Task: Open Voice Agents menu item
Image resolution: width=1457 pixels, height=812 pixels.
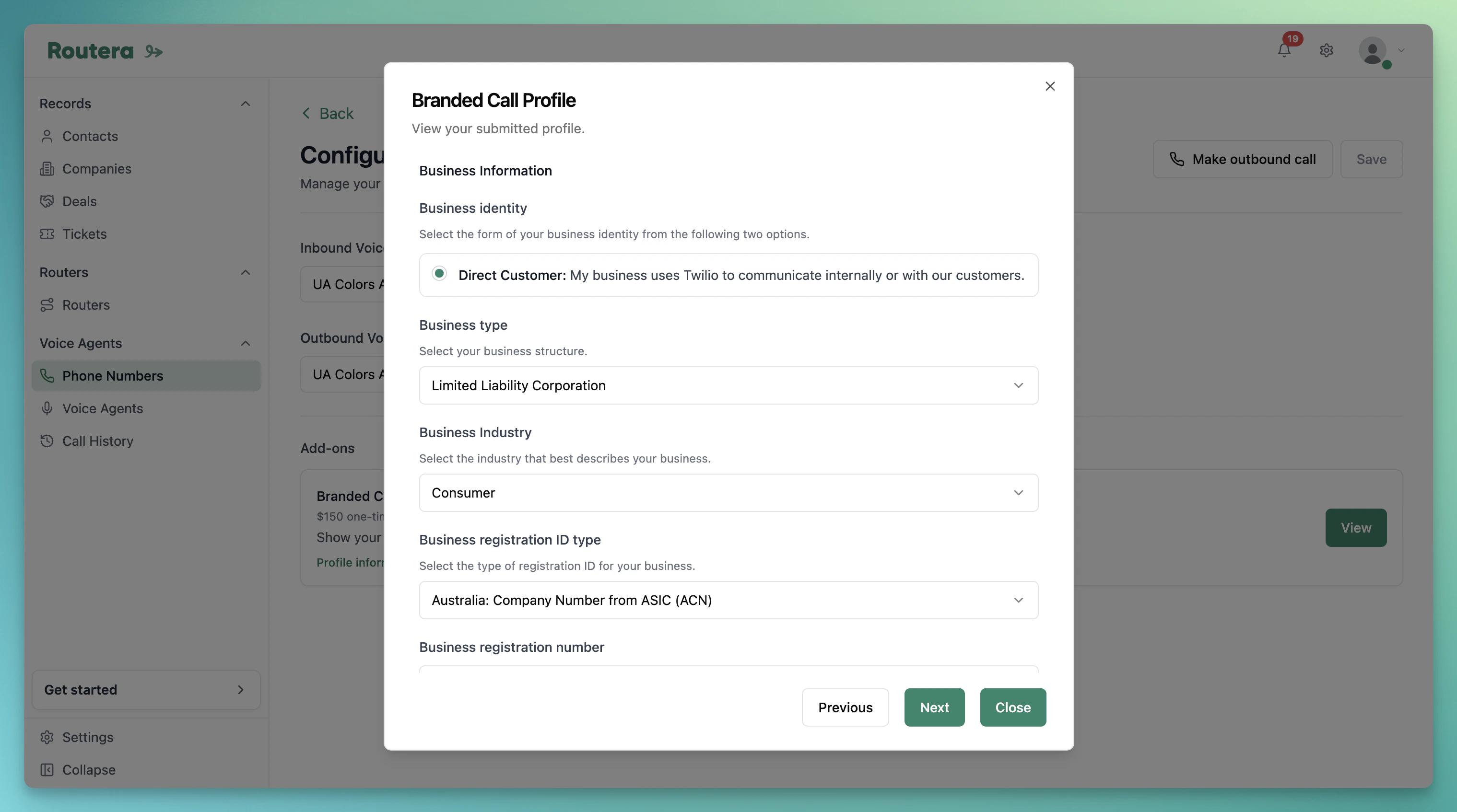Action: coord(146,408)
